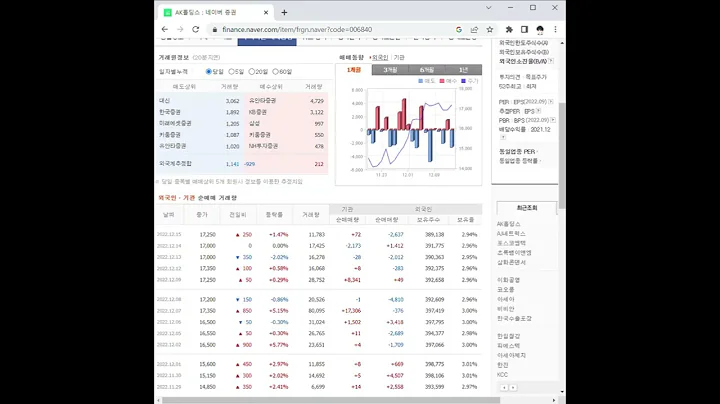The height and width of the screenshot is (404, 720).
Task: Open KCC in the 최근조회 list
Action: [502, 375]
